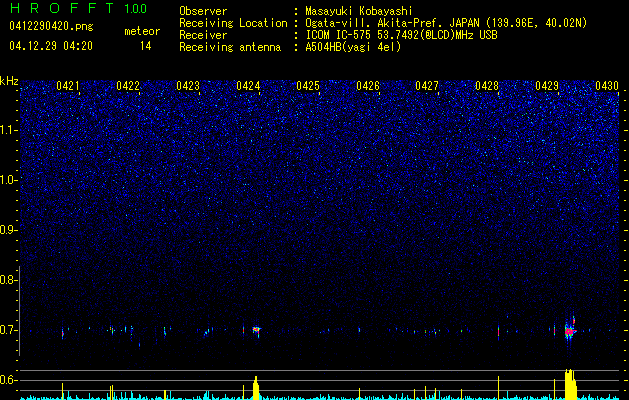
Task: Click the 0.7 kHz axis label
Action: (7, 330)
